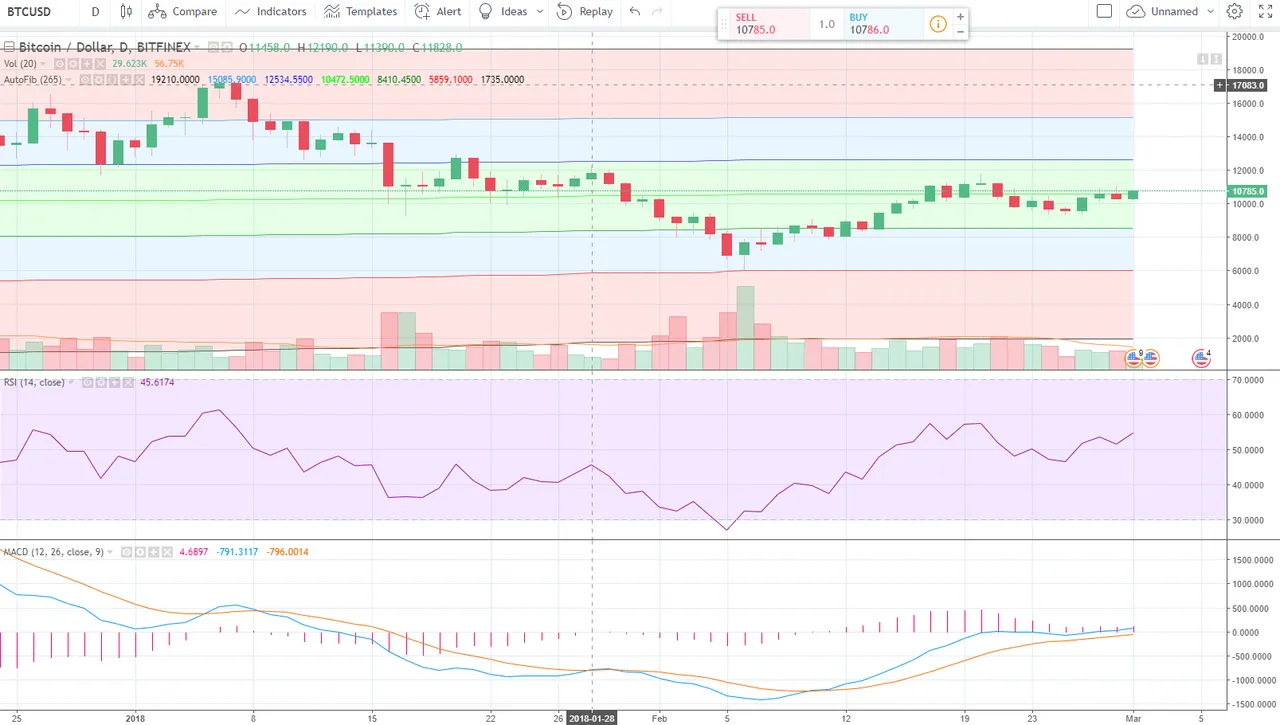
Task: Open the MACD (12, 26, close, 9) dropdown
Action: click(x=109, y=552)
